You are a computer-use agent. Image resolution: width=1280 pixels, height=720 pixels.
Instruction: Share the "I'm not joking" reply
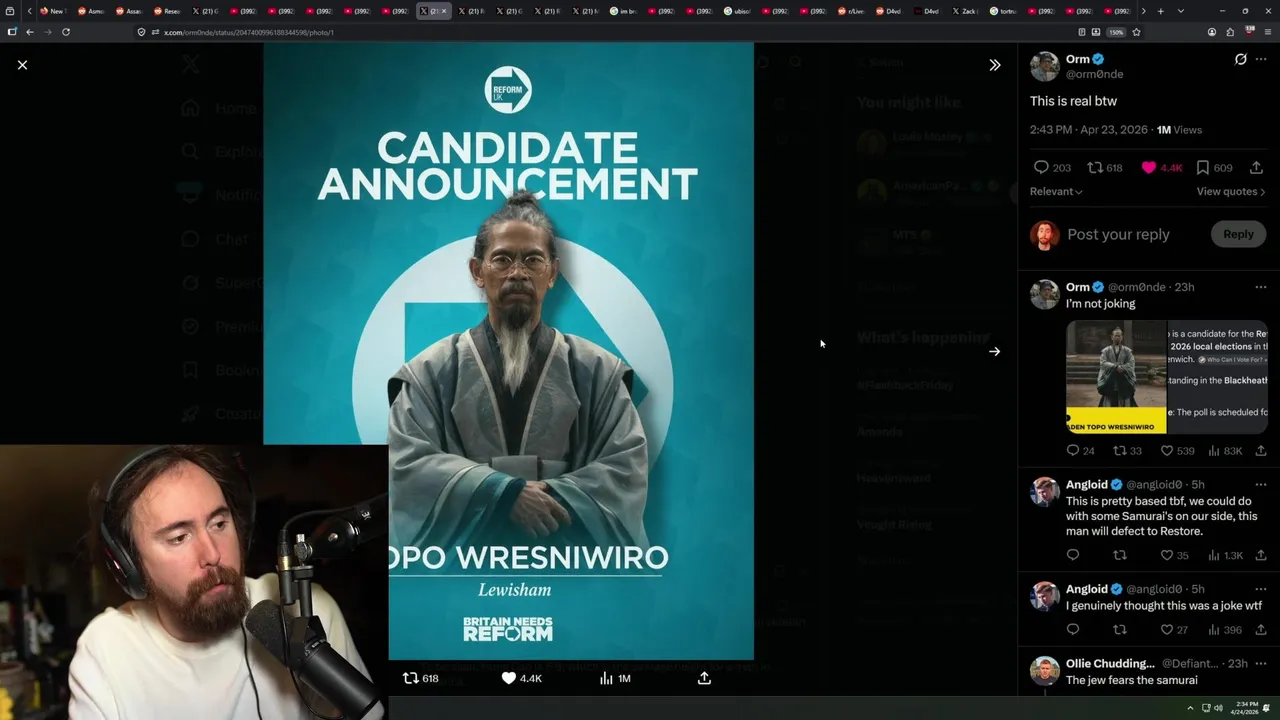[1261, 451]
